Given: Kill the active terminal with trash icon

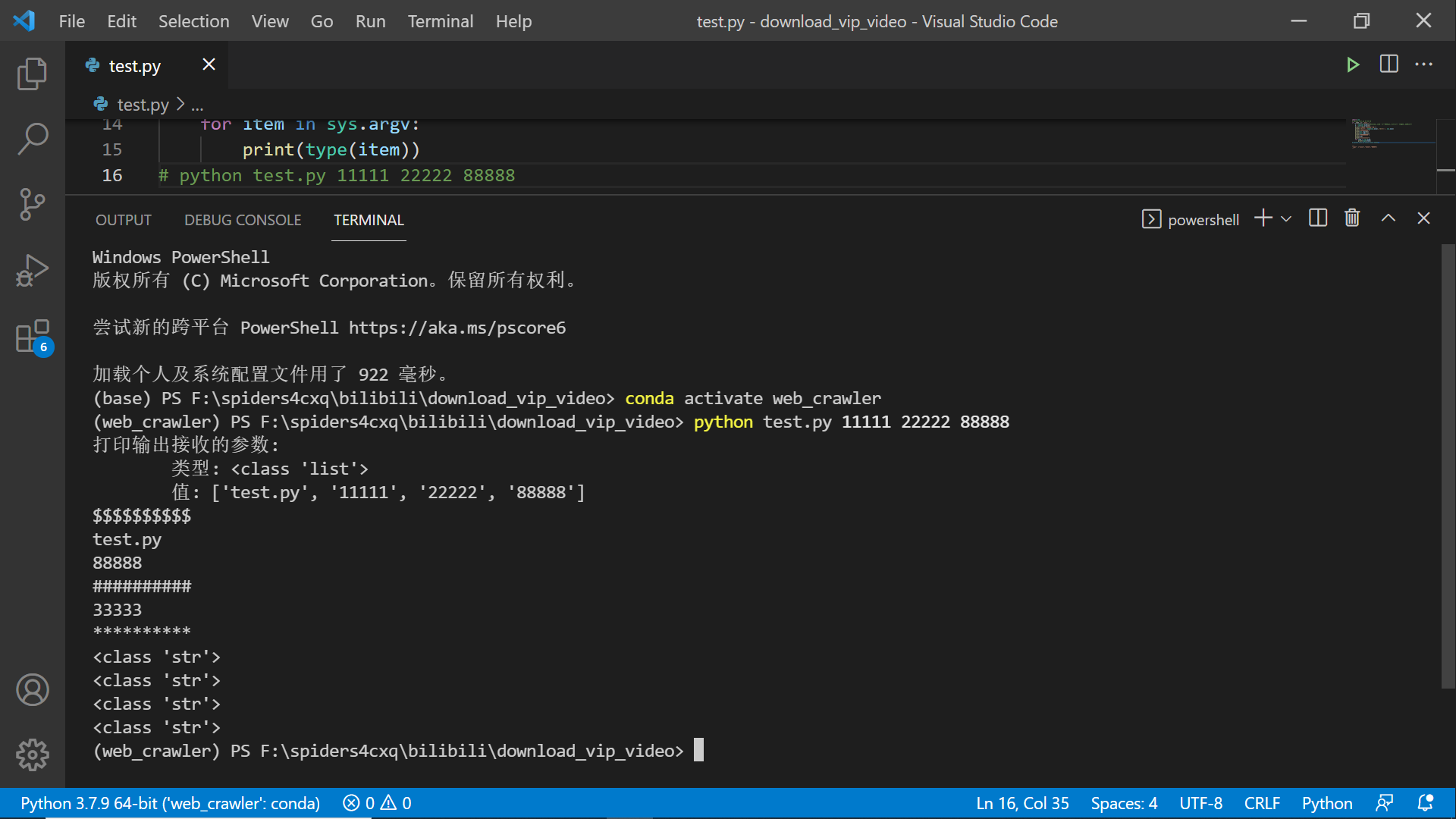Looking at the screenshot, I should pyautogui.click(x=1353, y=218).
